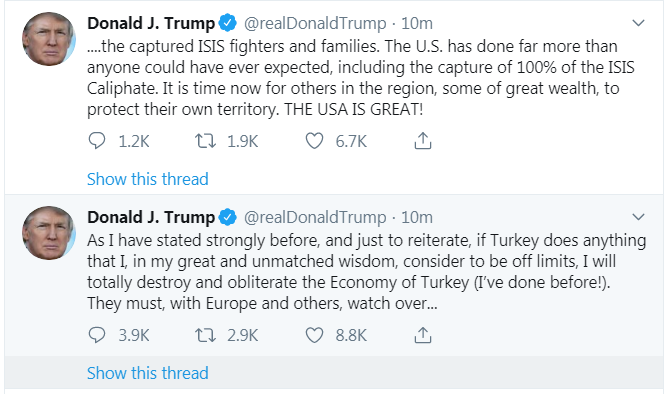The height and width of the screenshot is (394, 668).
Task: Open Donald J. Trump name on second tweet
Action: pos(151,217)
